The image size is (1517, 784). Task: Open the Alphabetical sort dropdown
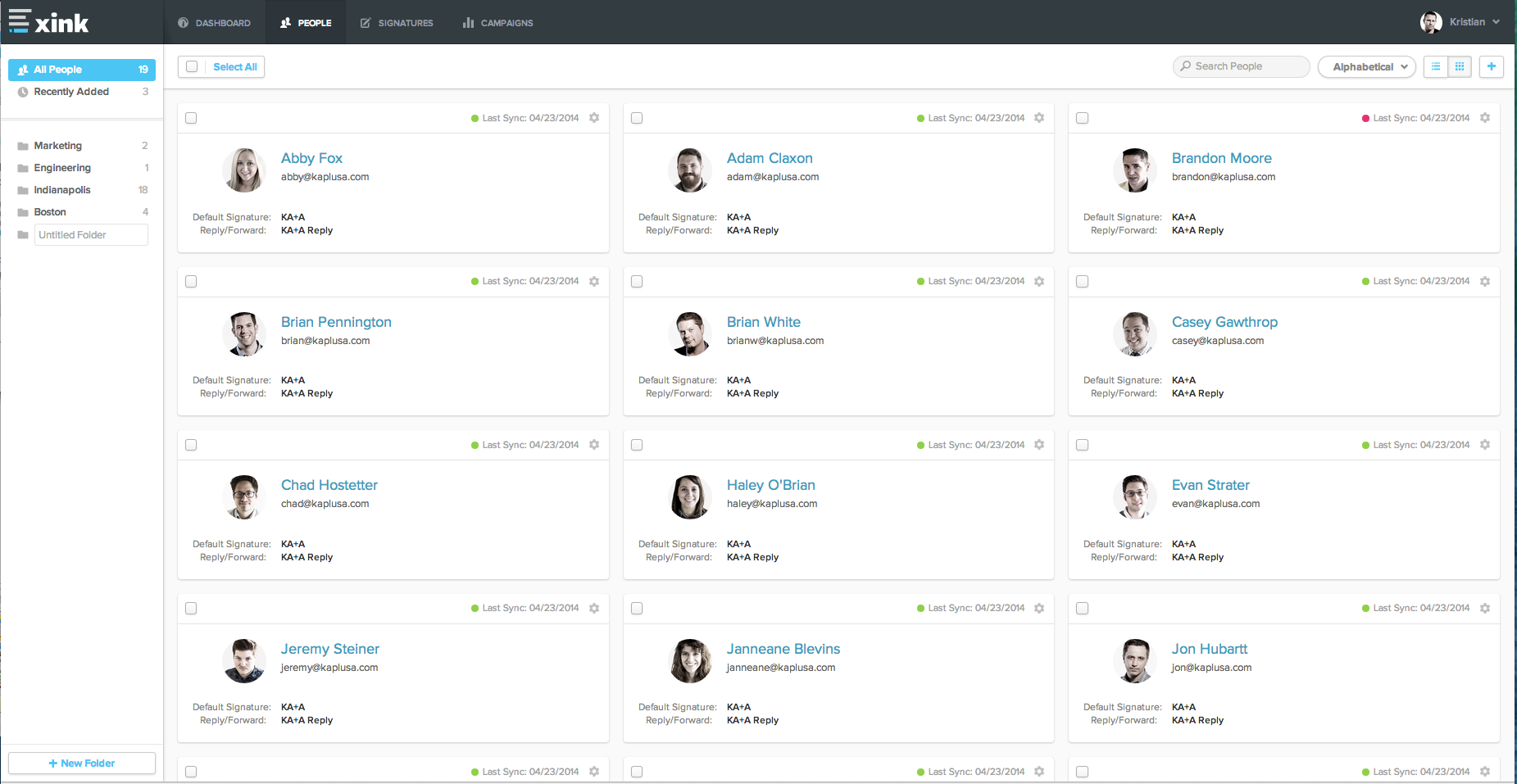[x=1366, y=67]
